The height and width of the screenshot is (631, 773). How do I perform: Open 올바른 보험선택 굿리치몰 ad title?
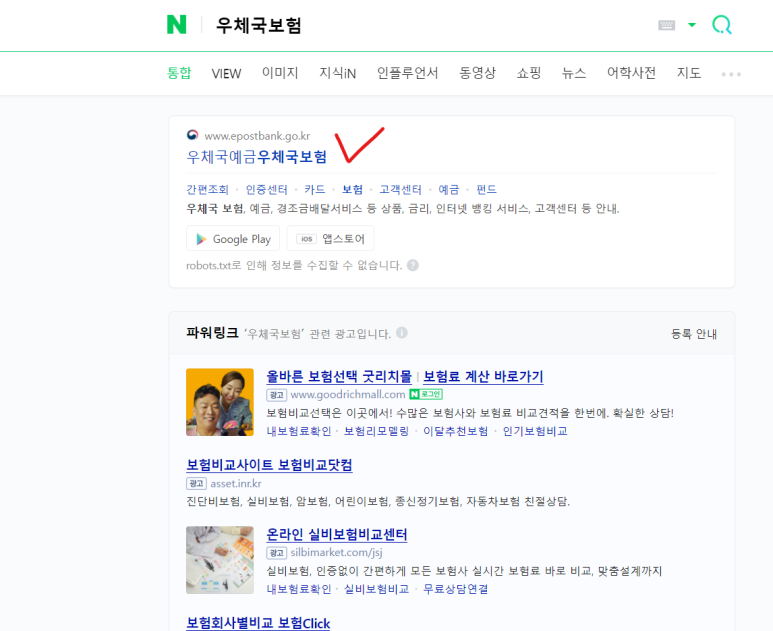coord(339,377)
